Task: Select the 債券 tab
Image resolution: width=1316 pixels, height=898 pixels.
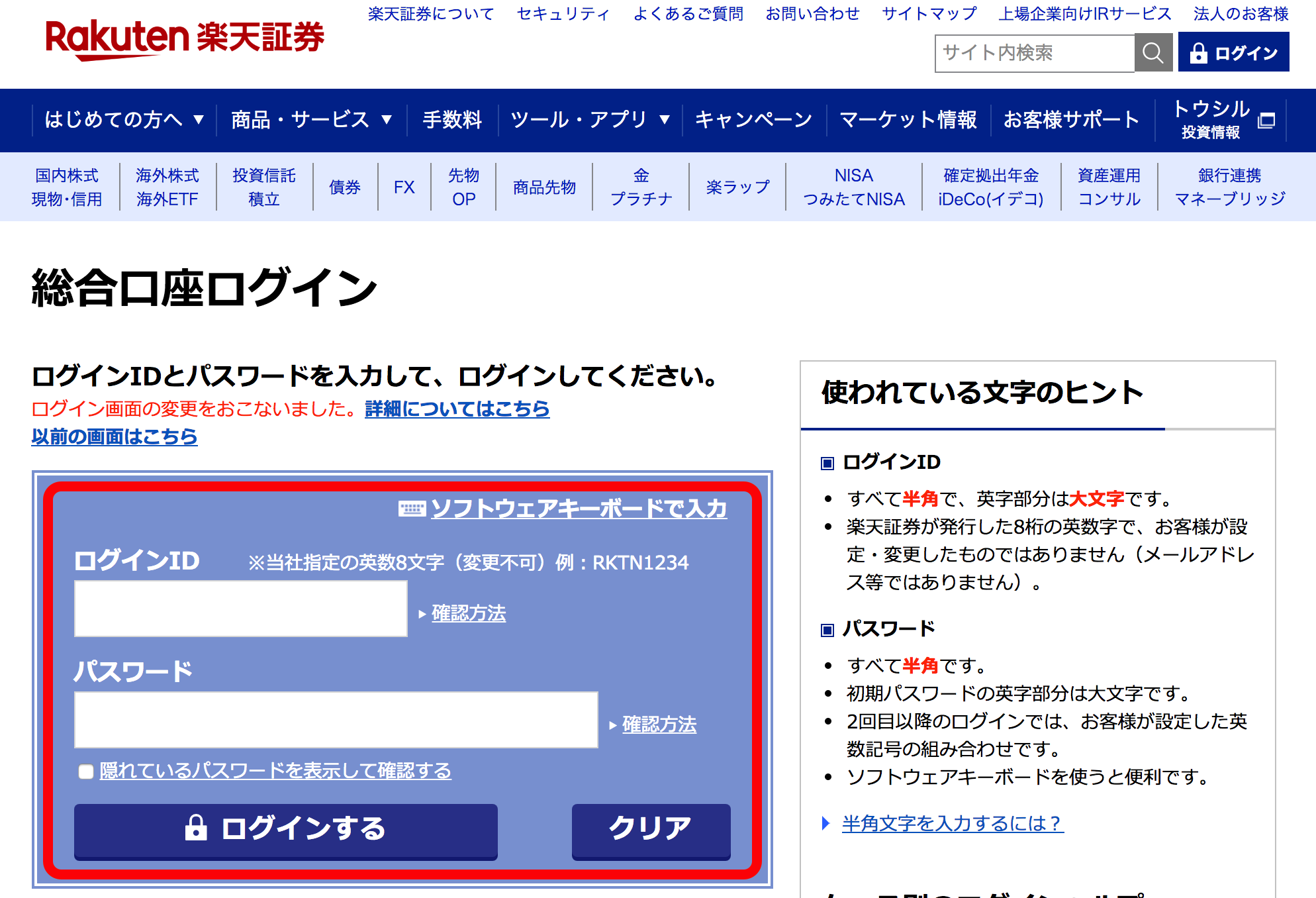Action: coord(345,187)
